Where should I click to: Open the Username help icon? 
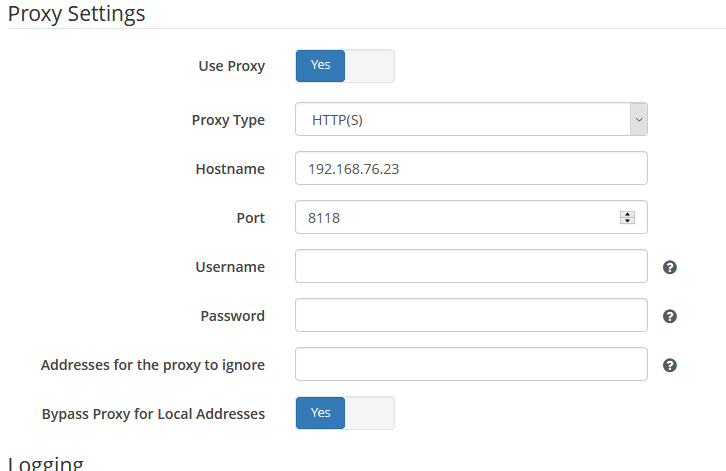[x=670, y=267]
